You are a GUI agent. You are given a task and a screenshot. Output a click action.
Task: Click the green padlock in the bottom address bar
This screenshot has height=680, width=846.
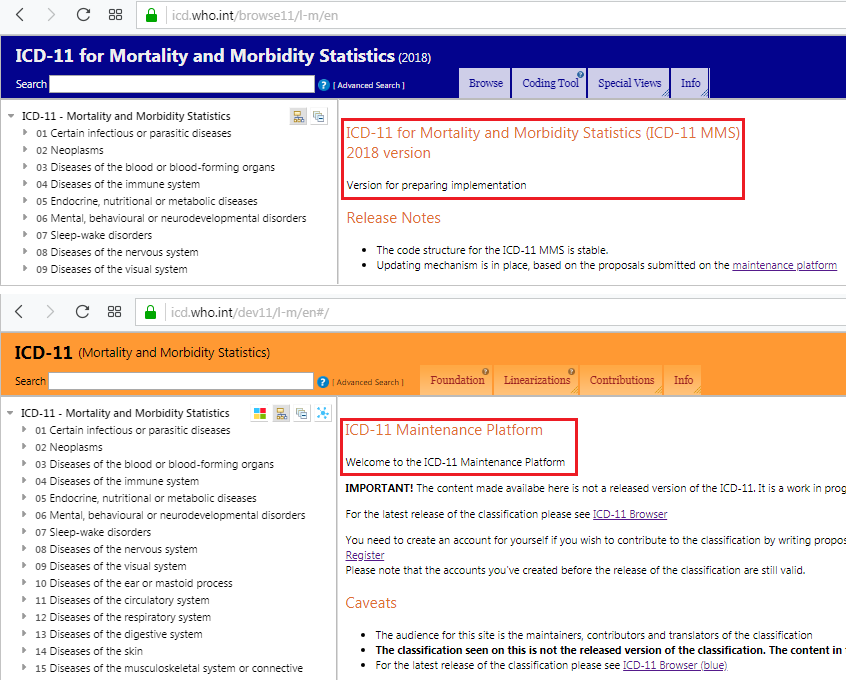click(151, 312)
